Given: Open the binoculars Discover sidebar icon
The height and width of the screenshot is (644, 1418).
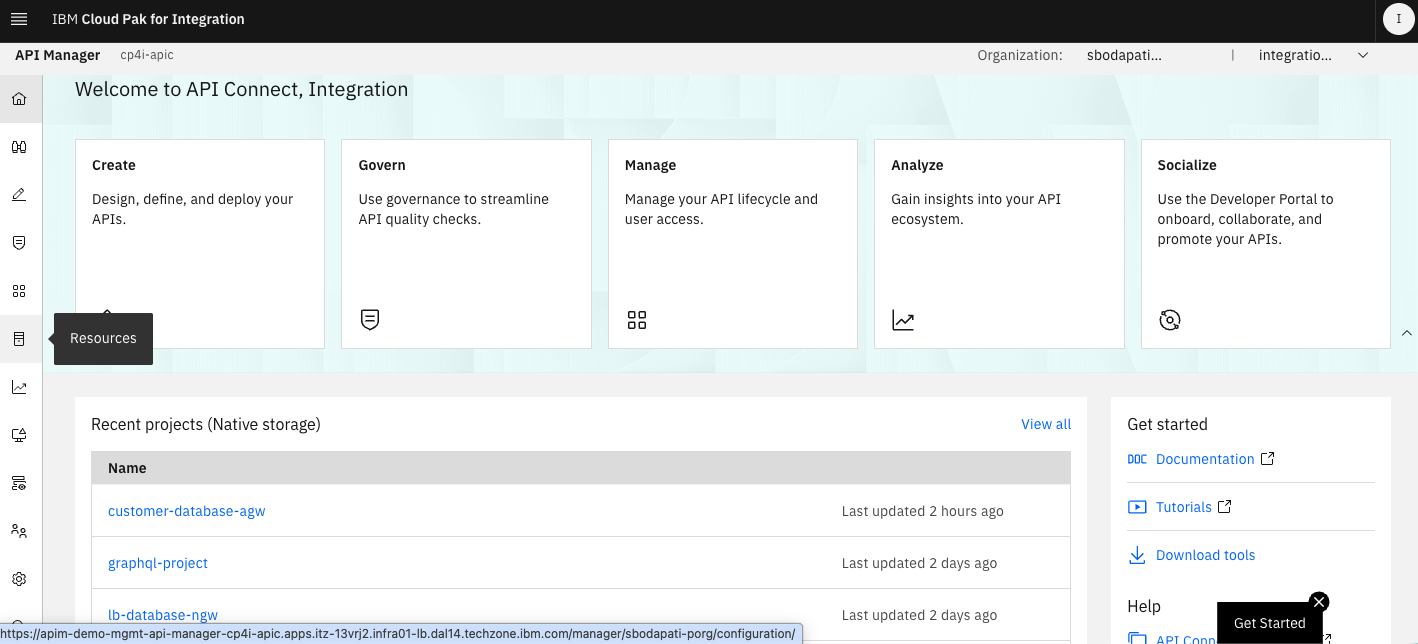Looking at the screenshot, I should (x=19, y=147).
